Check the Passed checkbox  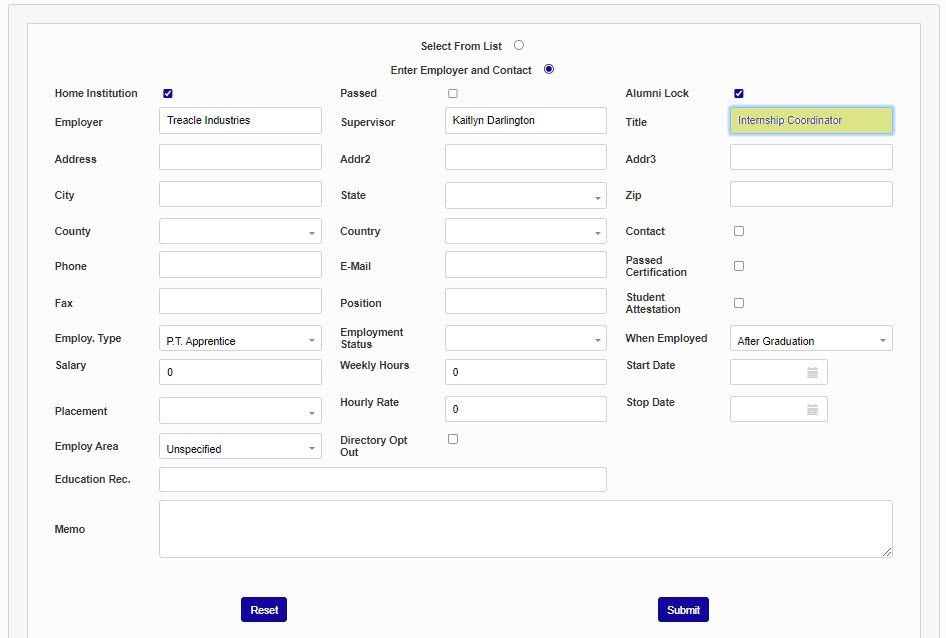click(453, 93)
